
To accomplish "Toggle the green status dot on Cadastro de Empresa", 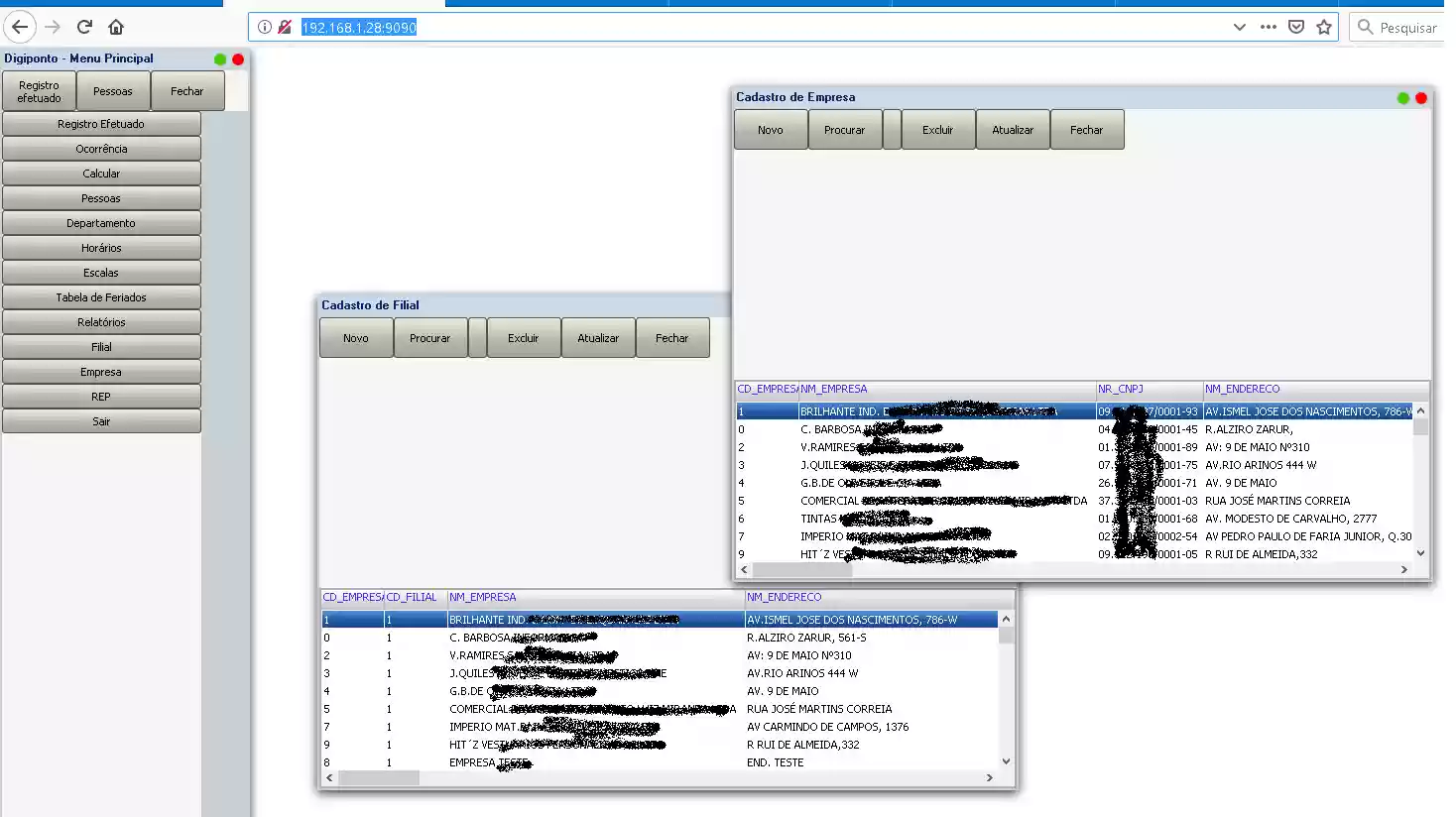I will [x=1402, y=98].
